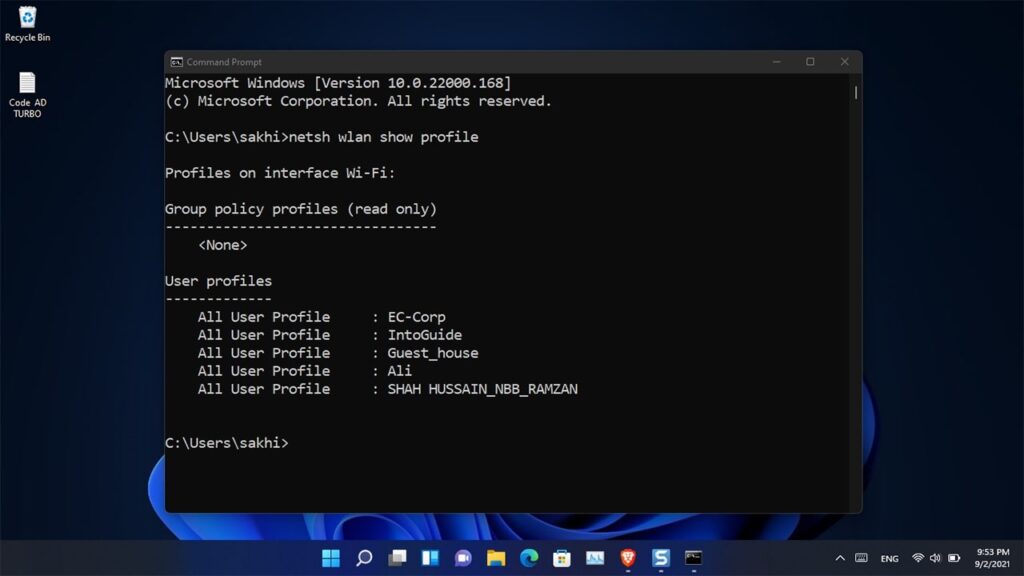Image resolution: width=1024 pixels, height=576 pixels.
Task: Launch Teams Chat from the taskbar
Action: (x=463, y=558)
